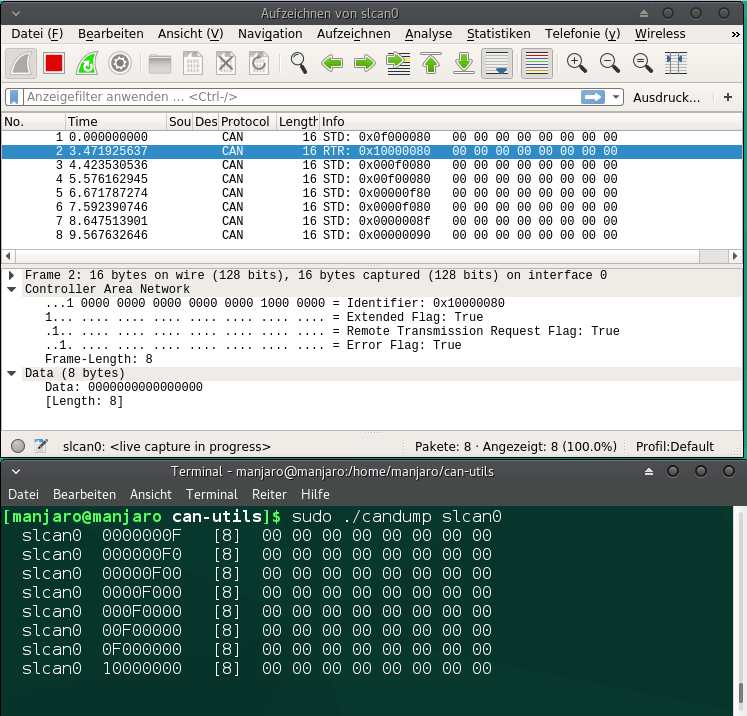Viewport: 747px width, 716px height.
Task: Click packet list scroll right arrow
Action: pos(735,256)
